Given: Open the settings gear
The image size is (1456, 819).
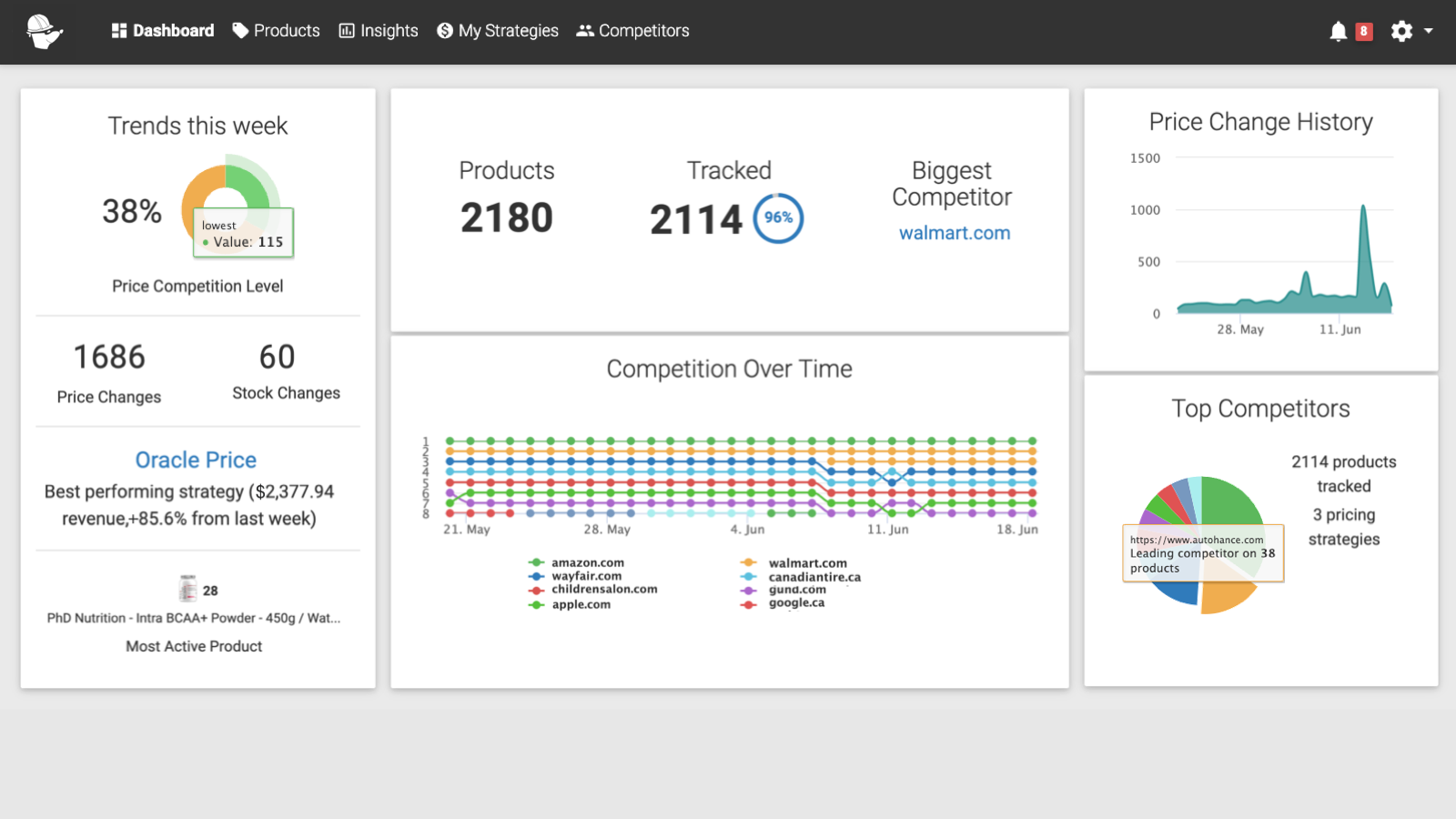Looking at the screenshot, I should coord(1401,30).
